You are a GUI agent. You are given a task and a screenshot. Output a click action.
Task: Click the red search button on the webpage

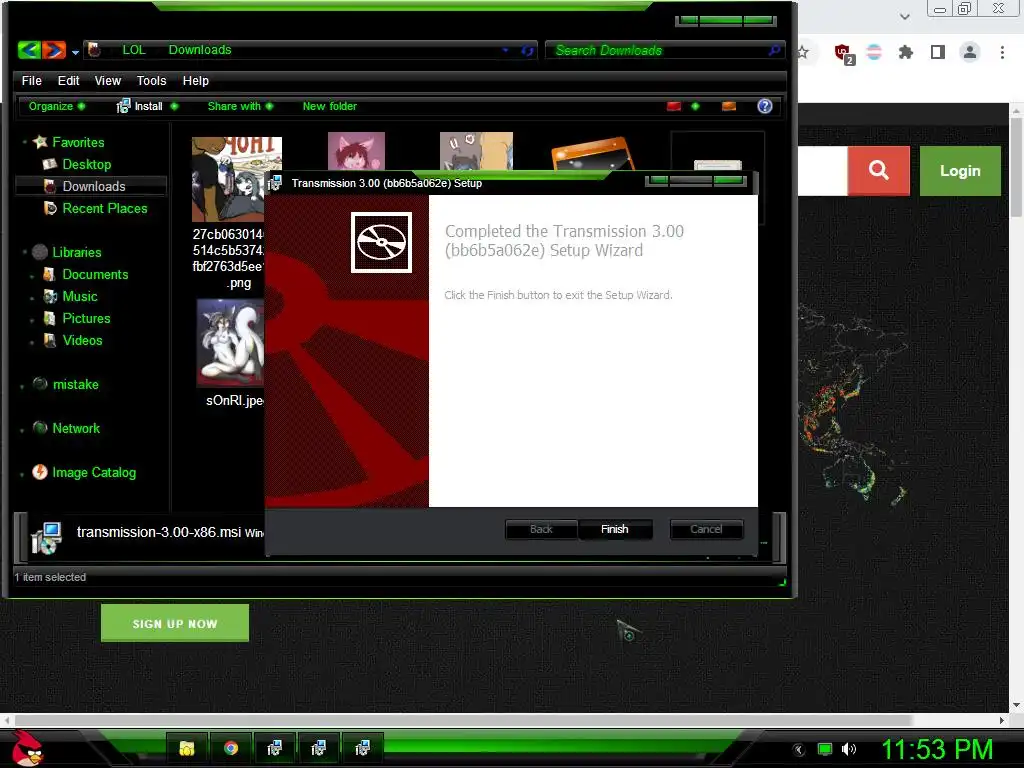(x=878, y=170)
